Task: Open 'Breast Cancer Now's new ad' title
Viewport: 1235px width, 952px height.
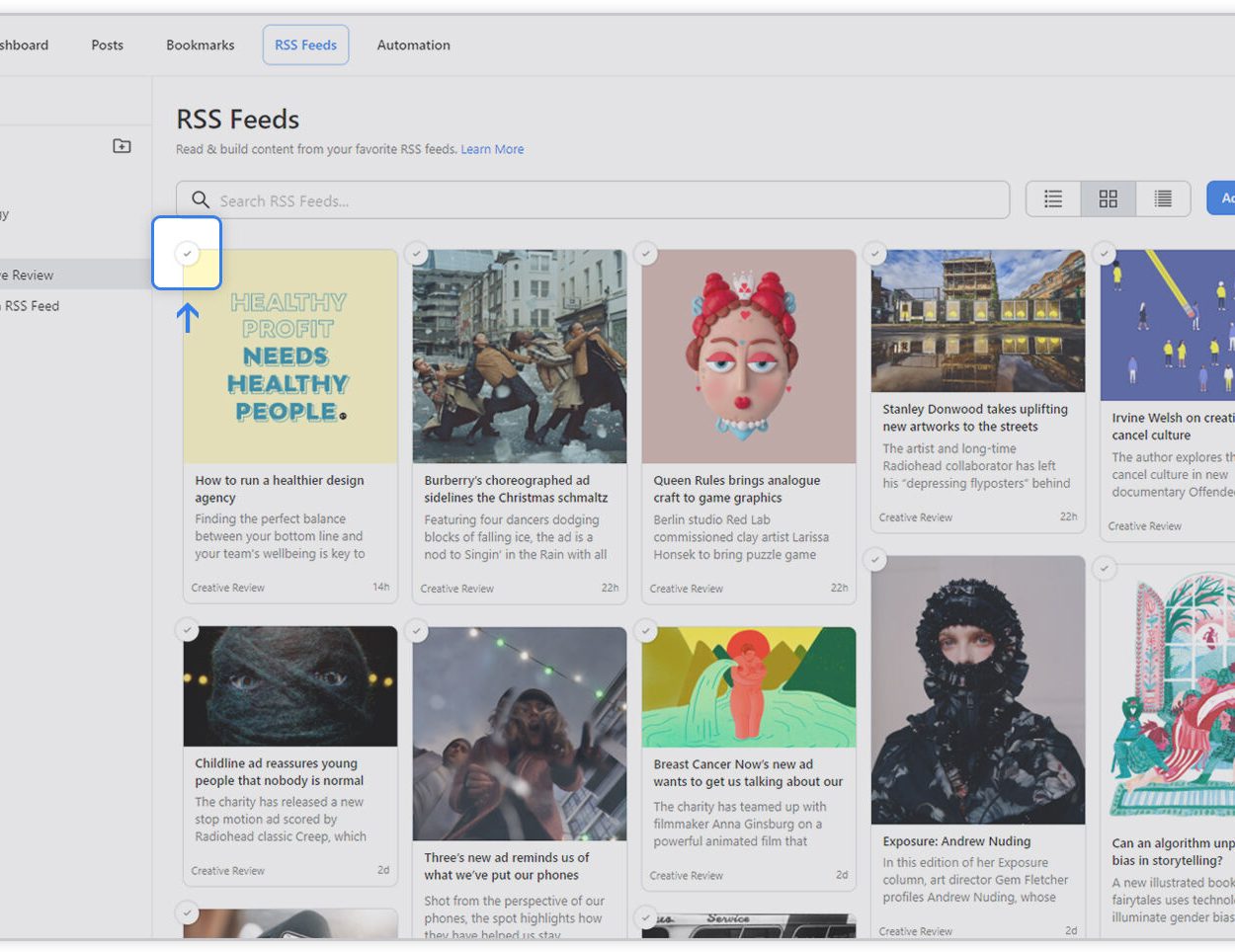Action: point(748,772)
